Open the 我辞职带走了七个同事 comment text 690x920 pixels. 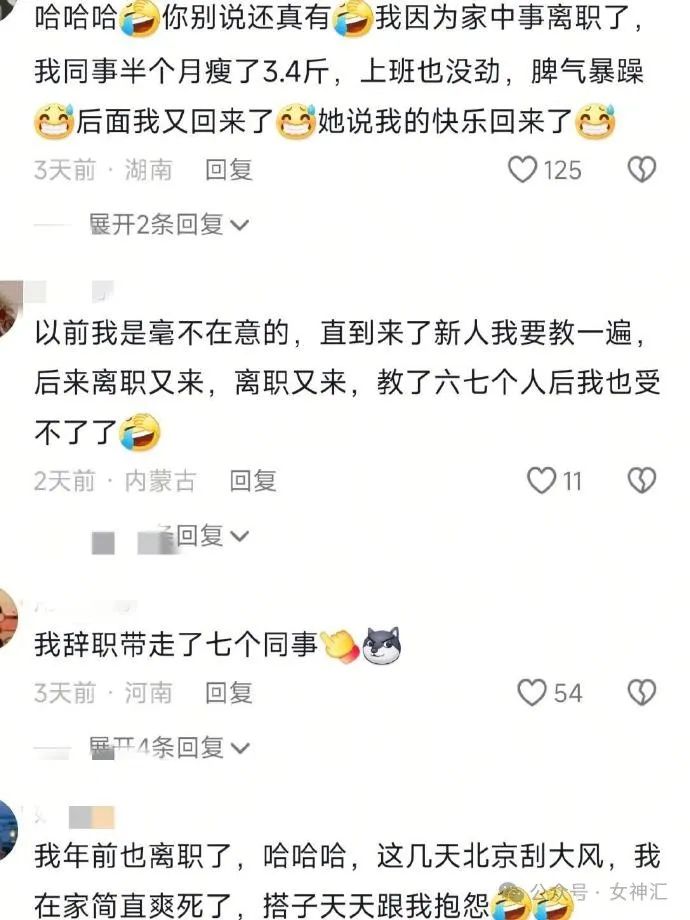tap(176, 645)
